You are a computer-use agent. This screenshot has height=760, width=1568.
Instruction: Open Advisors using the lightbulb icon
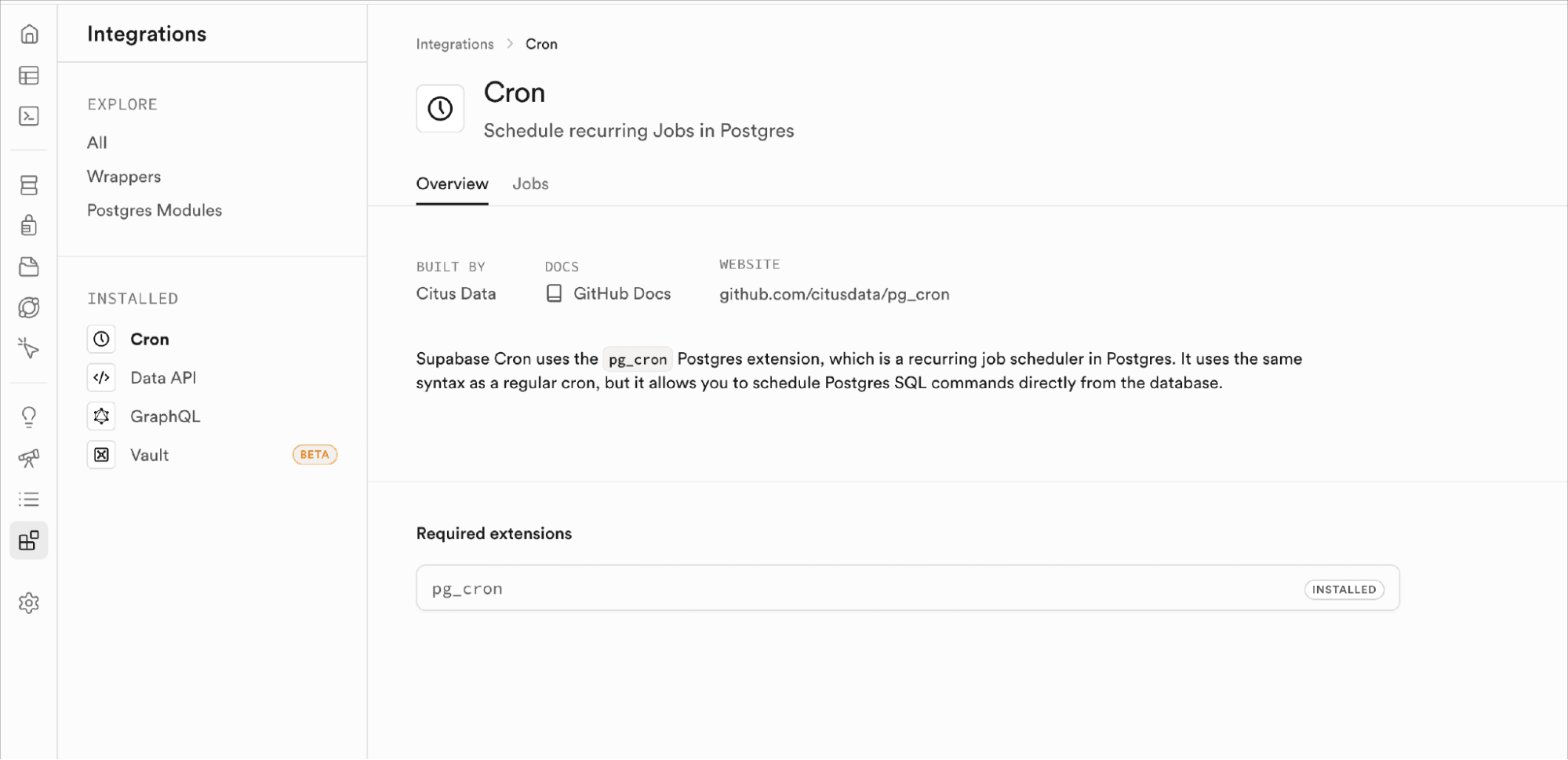click(x=29, y=416)
